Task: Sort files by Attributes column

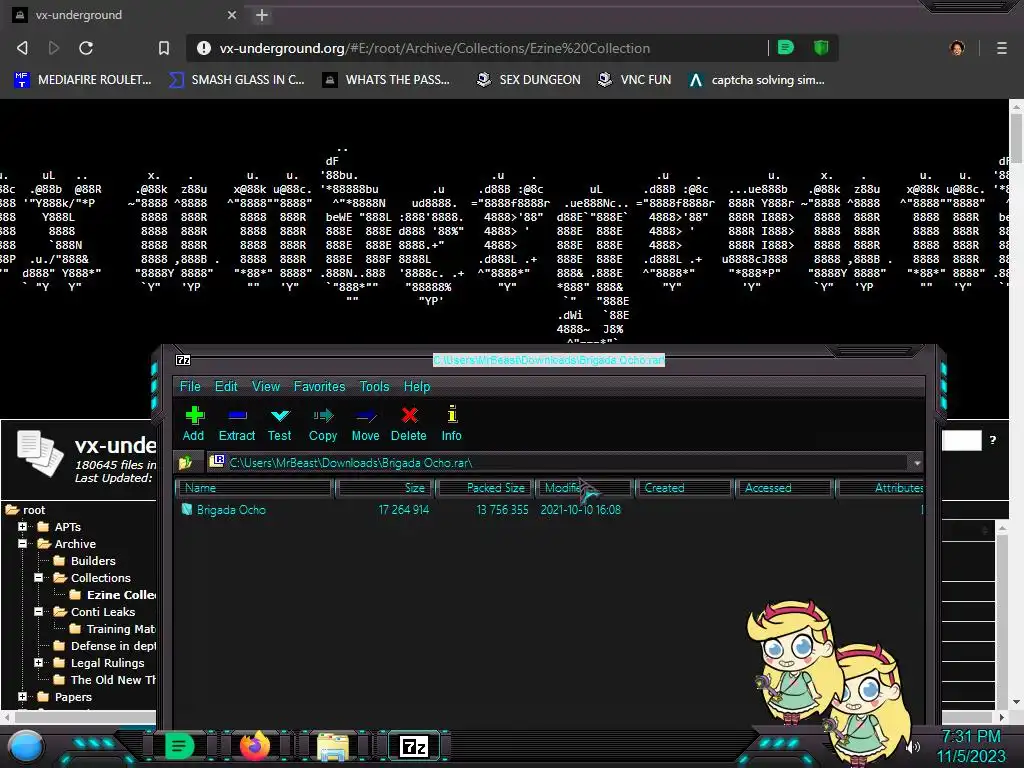Action: pyautogui.click(x=880, y=488)
